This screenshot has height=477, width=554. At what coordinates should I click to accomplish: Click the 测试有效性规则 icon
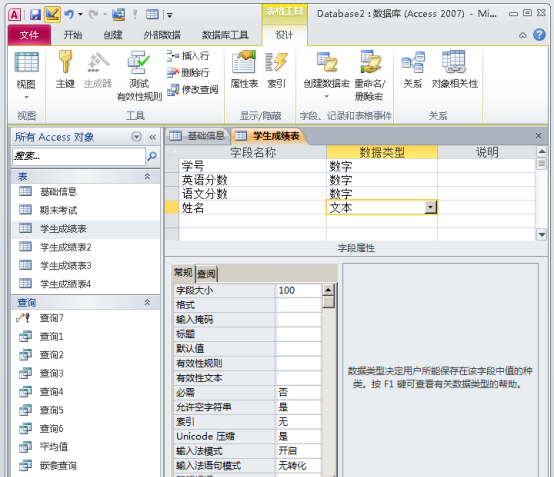(139, 75)
